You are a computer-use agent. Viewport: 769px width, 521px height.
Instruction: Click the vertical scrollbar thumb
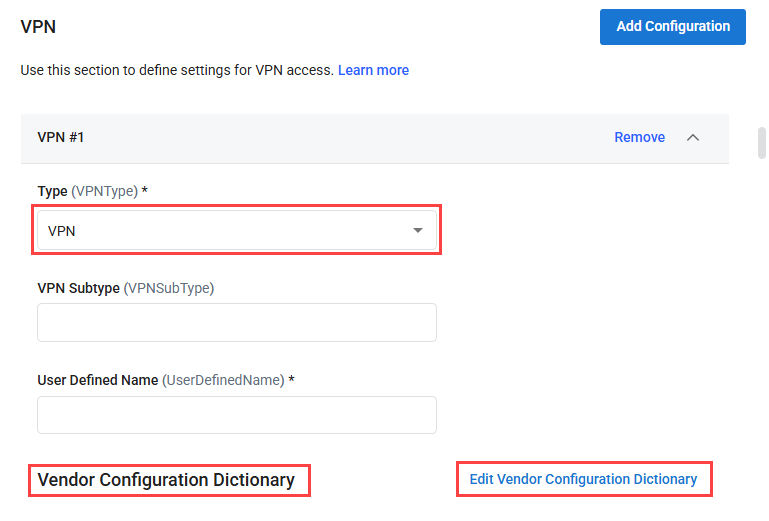click(x=761, y=143)
